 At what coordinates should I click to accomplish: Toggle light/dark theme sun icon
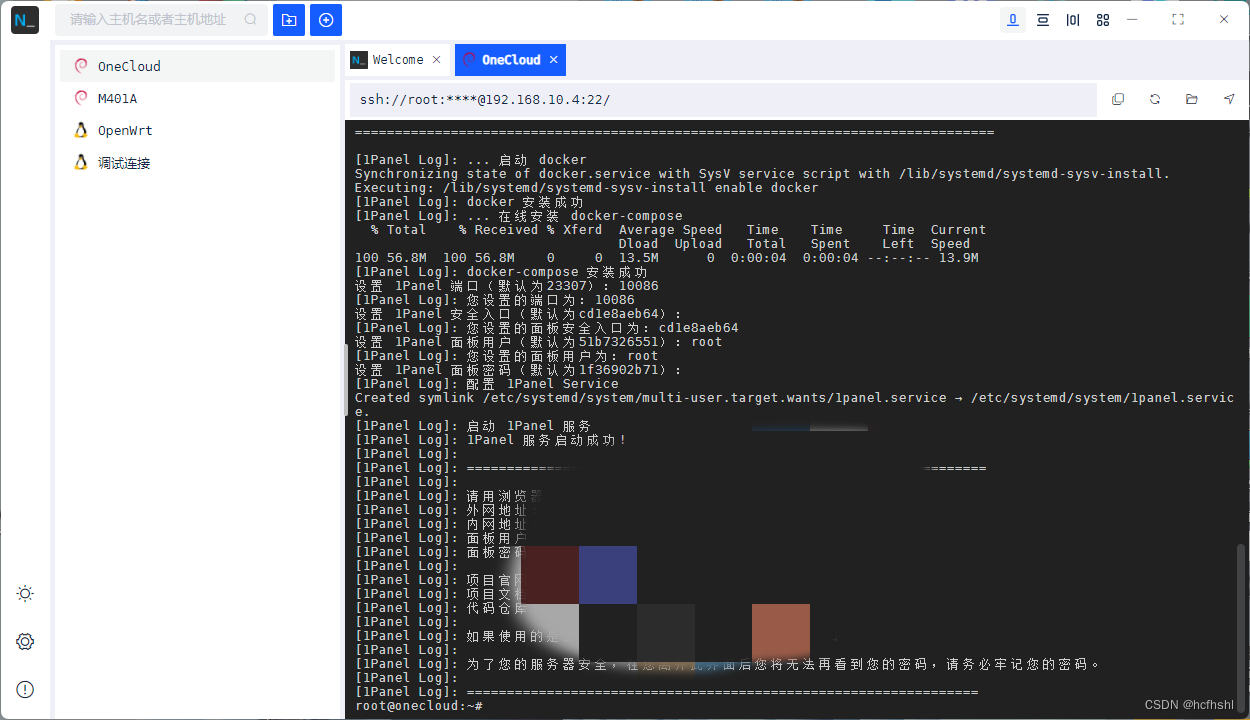(x=25, y=593)
